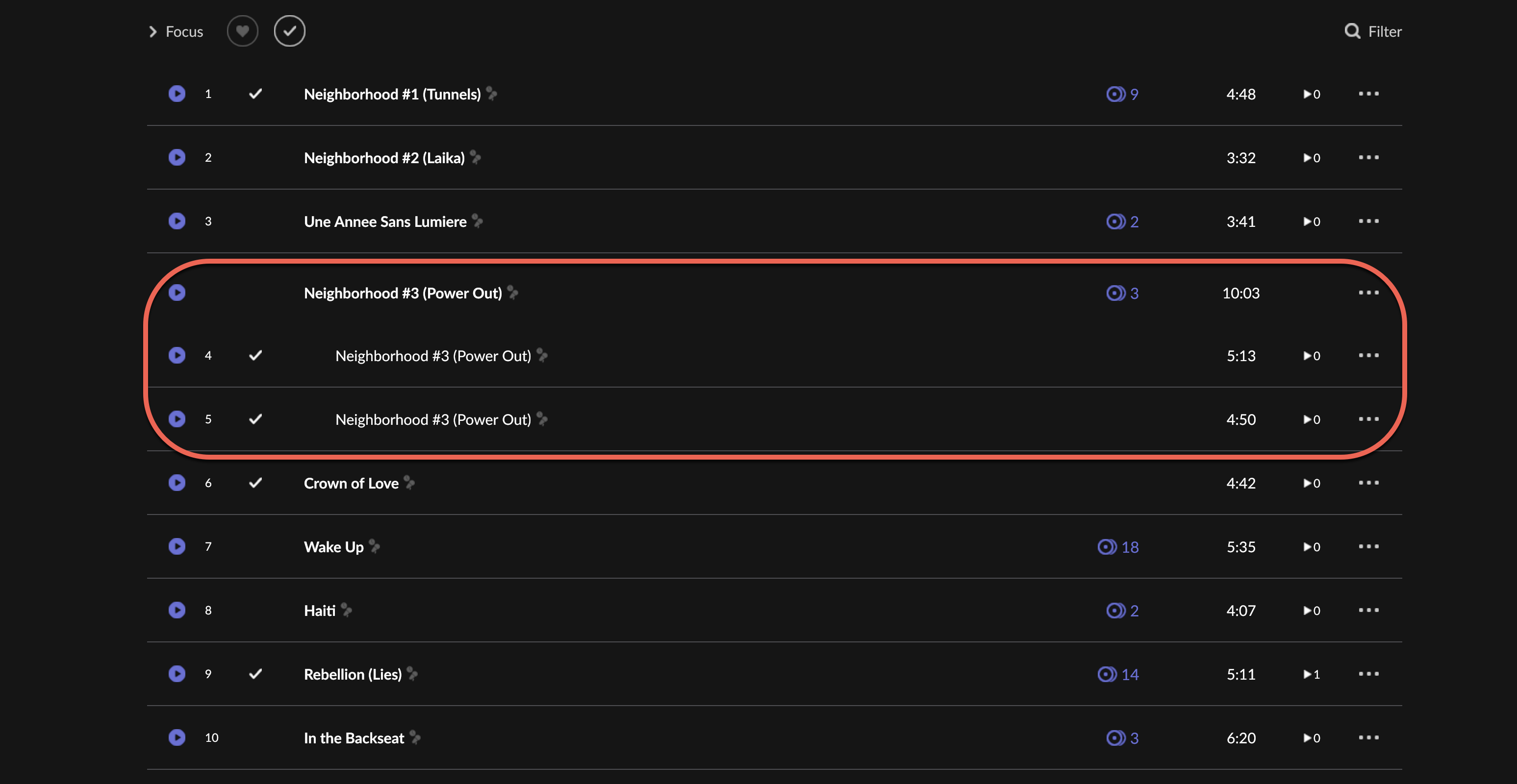This screenshot has width=1517, height=784.
Task: Click the microphone icon next to In the Backseat
Action: coord(415,737)
